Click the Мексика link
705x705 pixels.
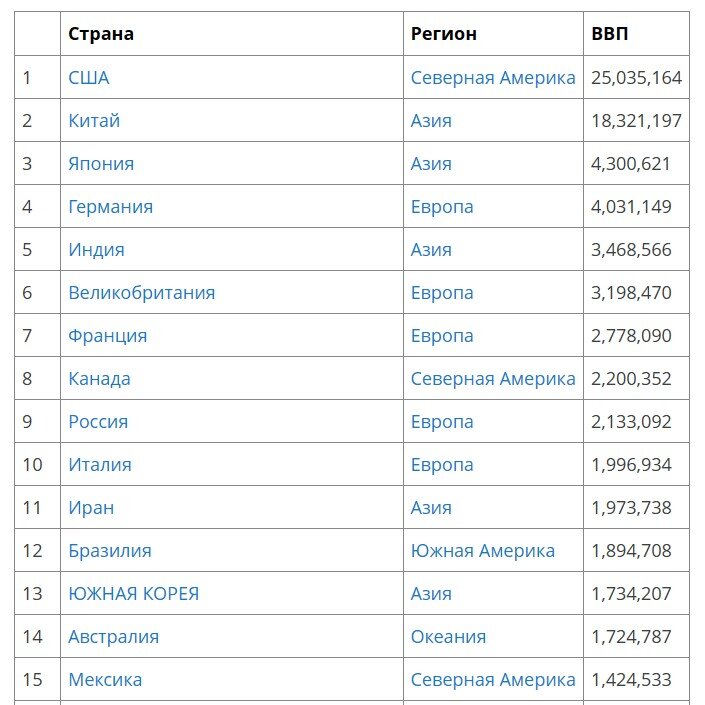pyautogui.click(x=105, y=680)
